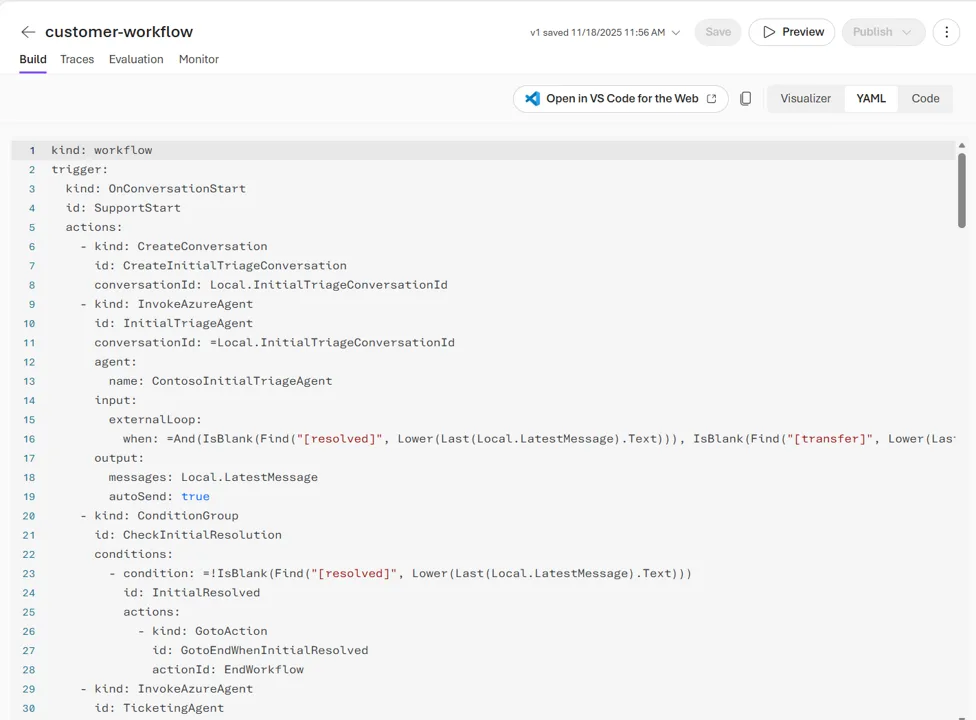
Task: Expand the version history dropdown chevron
Action: tap(676, 33)
